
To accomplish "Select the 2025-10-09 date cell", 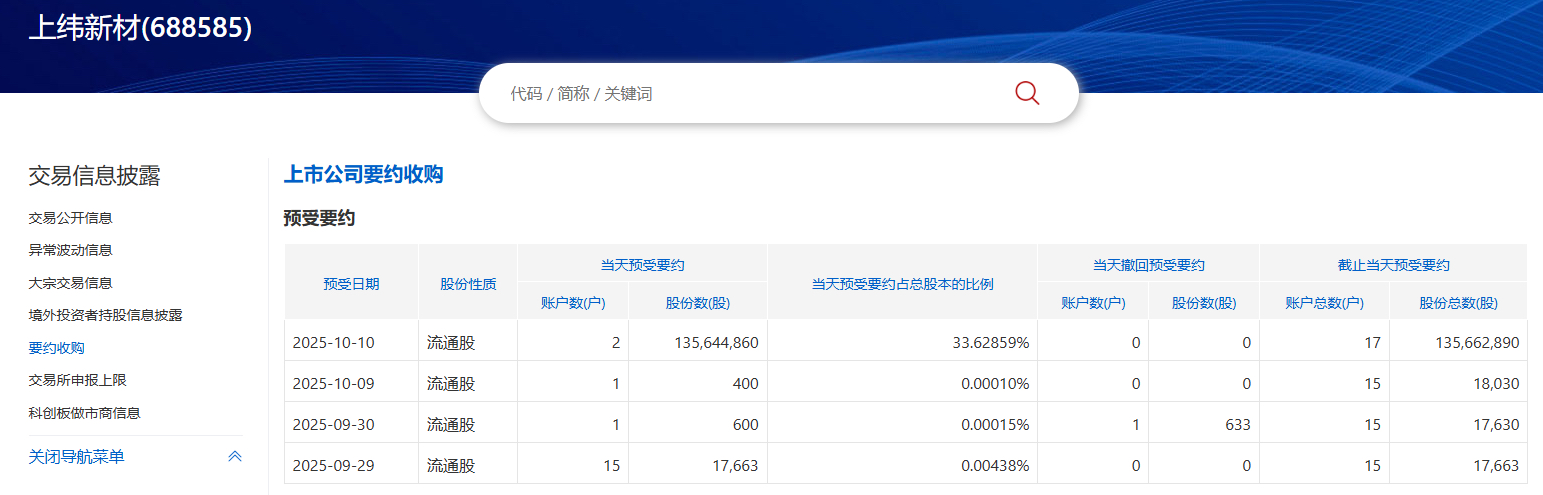I will click(351, 383).
